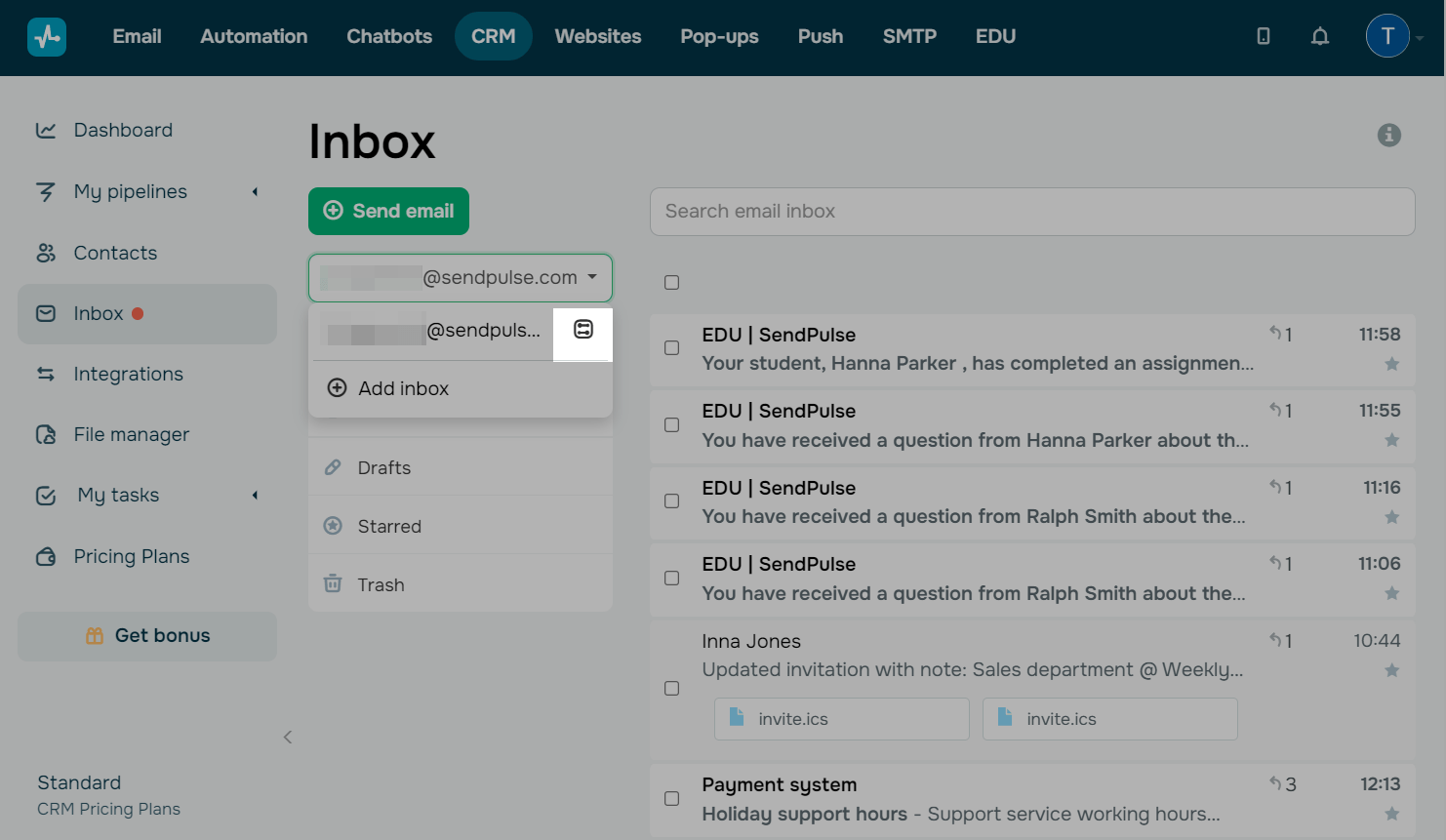Open the 11:06 Ralph Smith question email
Screen dimensions: 1446x840
click(1032, 579)
